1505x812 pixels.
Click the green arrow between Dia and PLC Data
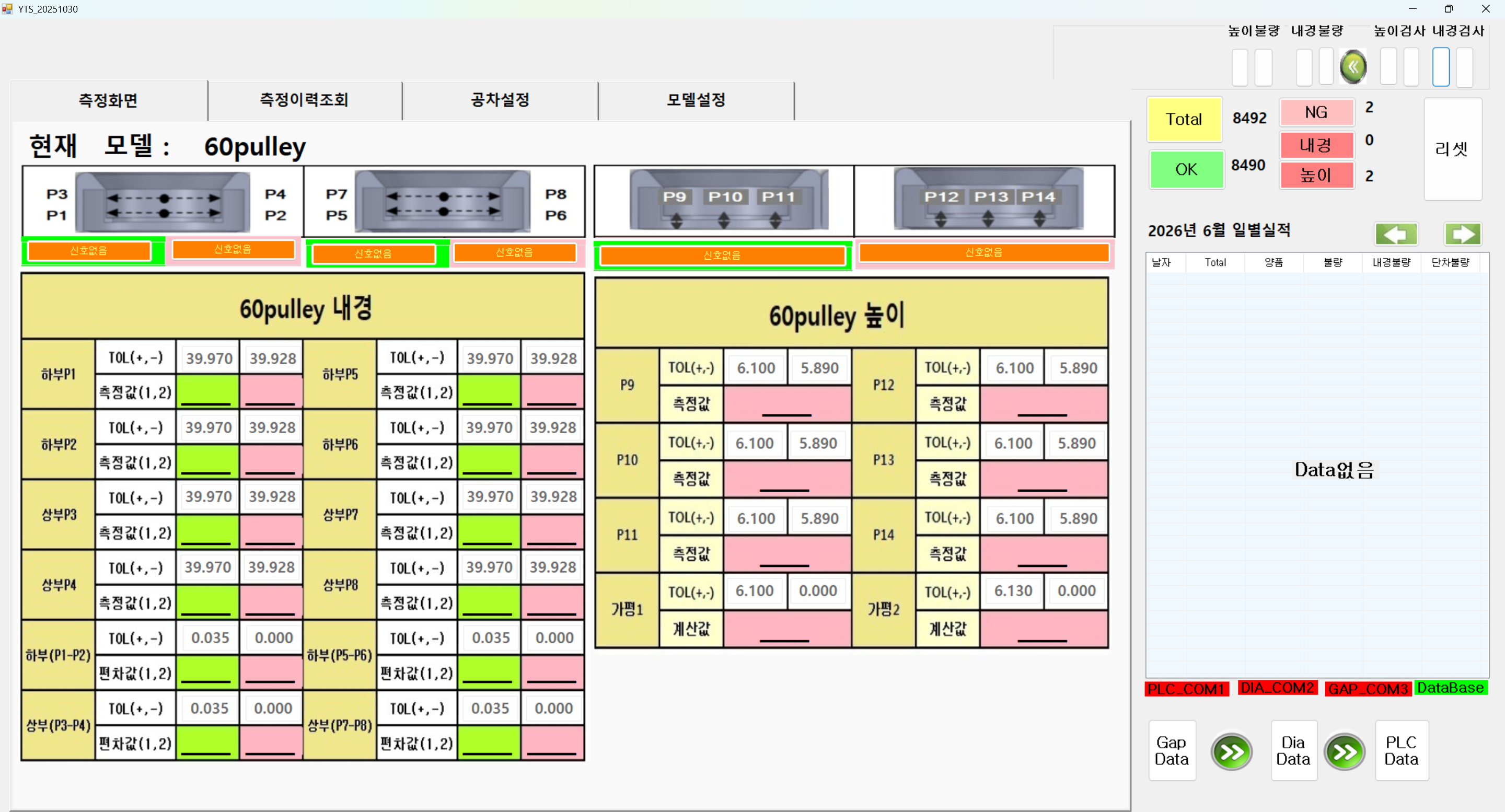(1345, 751)
